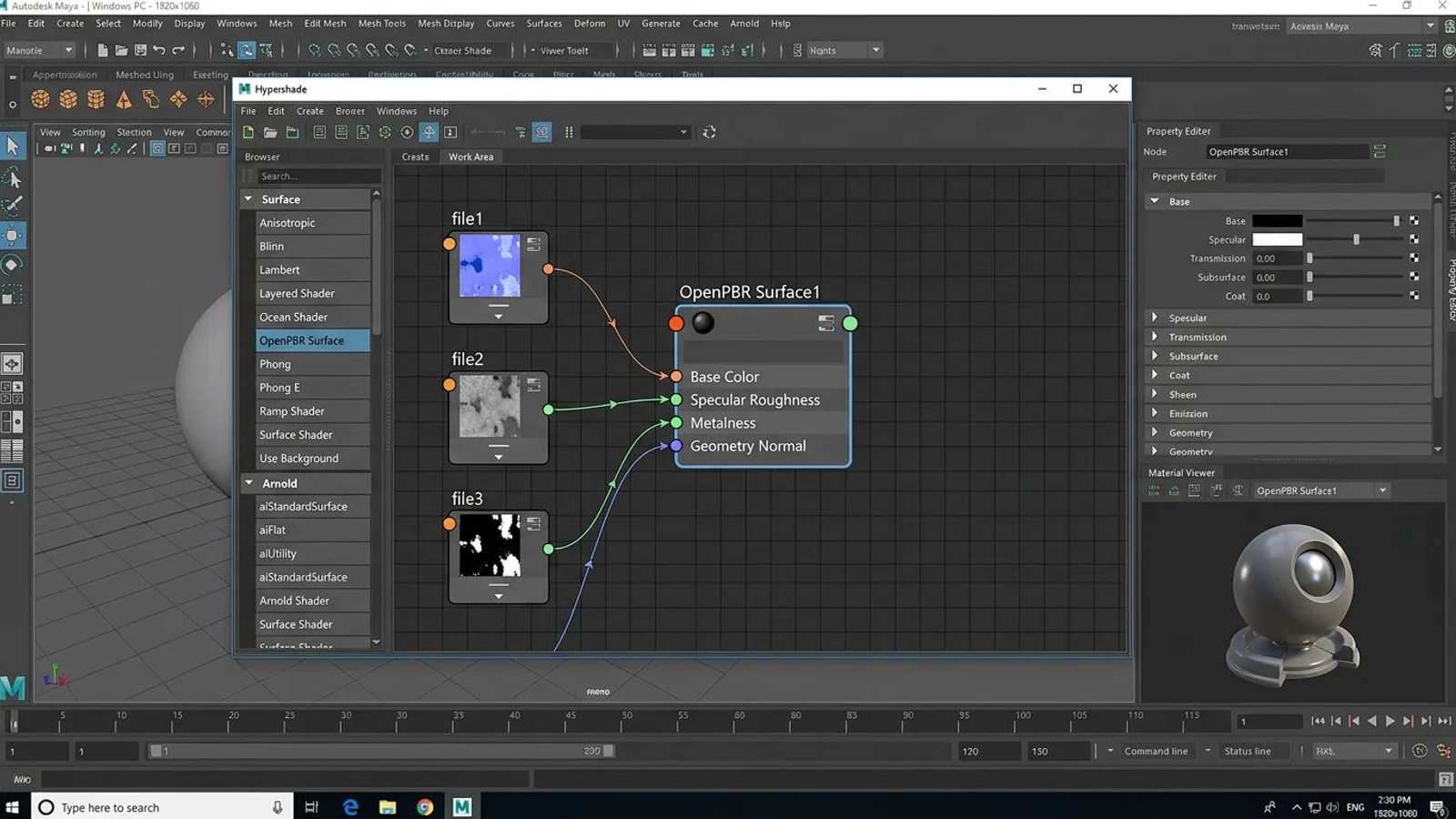This screenshot has height=819, width=1456.
Task: Toggle the highlighted viewport shading icon
Action: (157, 148)
